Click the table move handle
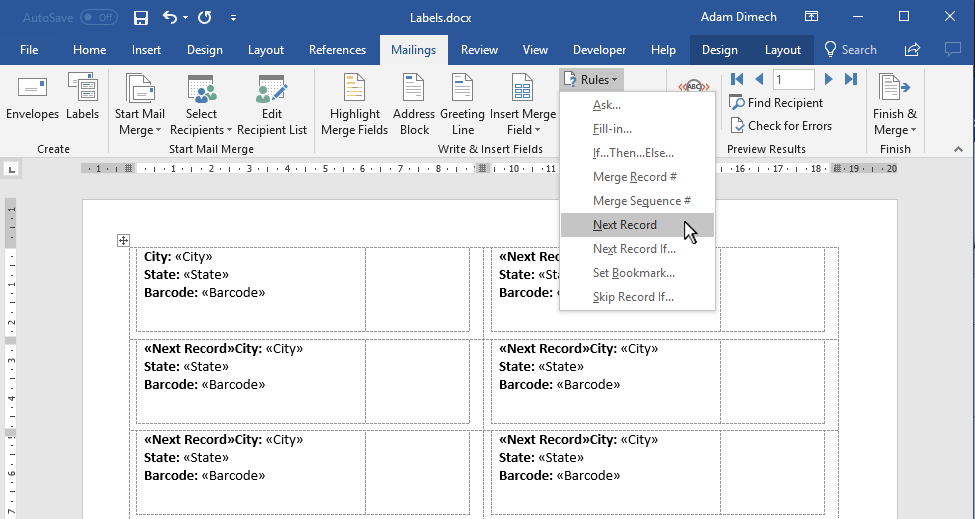Image resolution: width=975 pixels, height=519 pixels. tap(123, 240)
